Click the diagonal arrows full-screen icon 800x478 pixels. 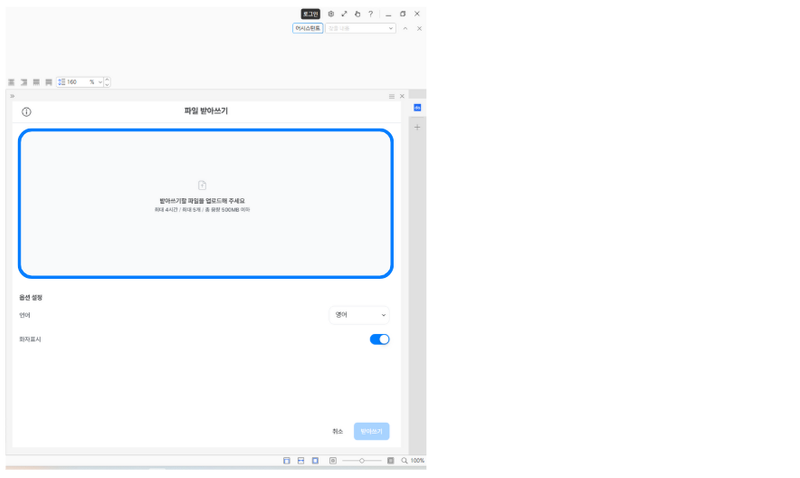(344, 14)
